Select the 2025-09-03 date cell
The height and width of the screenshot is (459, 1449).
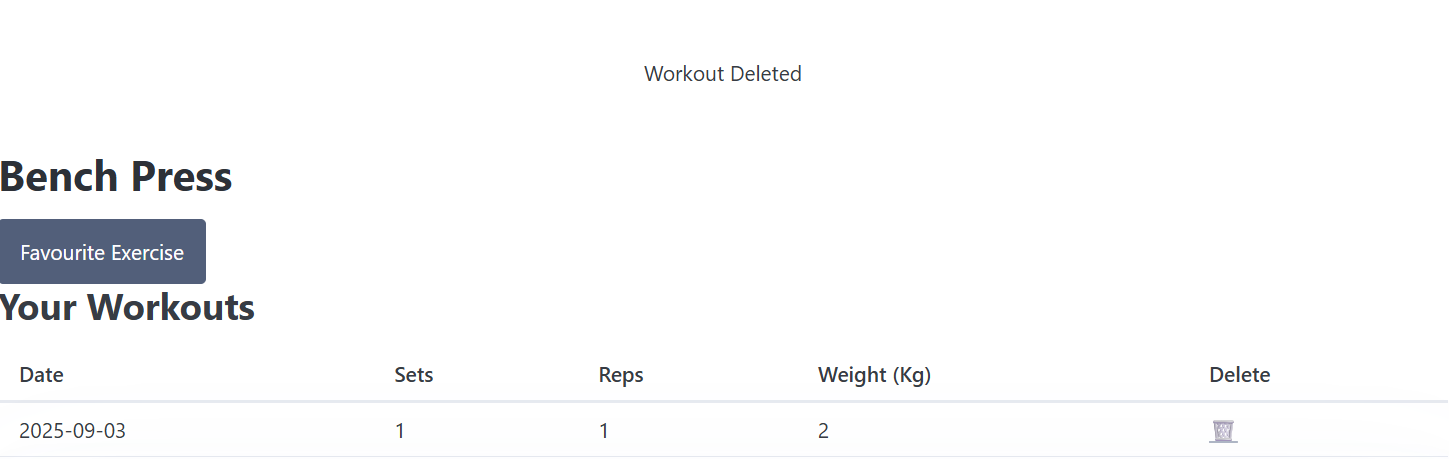72,431
